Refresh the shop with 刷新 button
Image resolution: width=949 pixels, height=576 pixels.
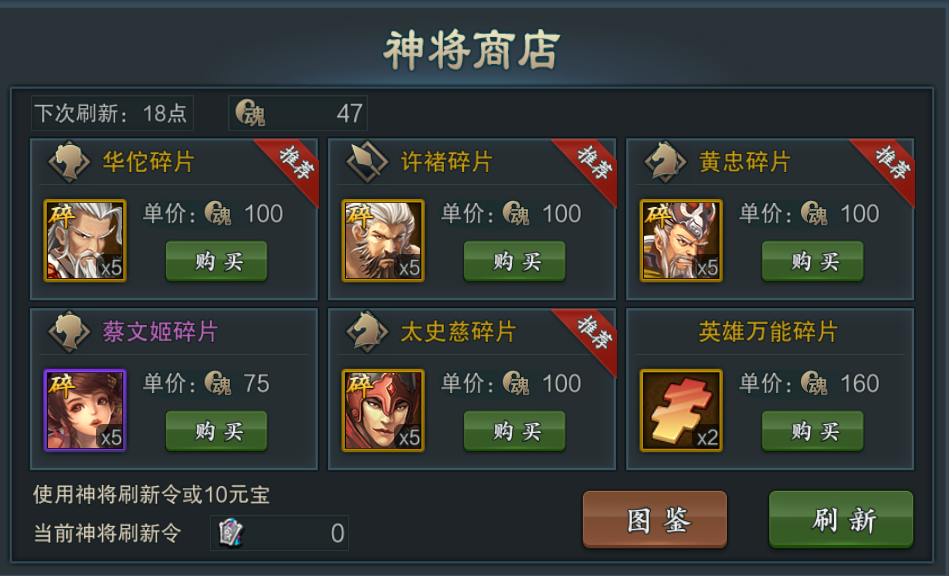point(841,520)
